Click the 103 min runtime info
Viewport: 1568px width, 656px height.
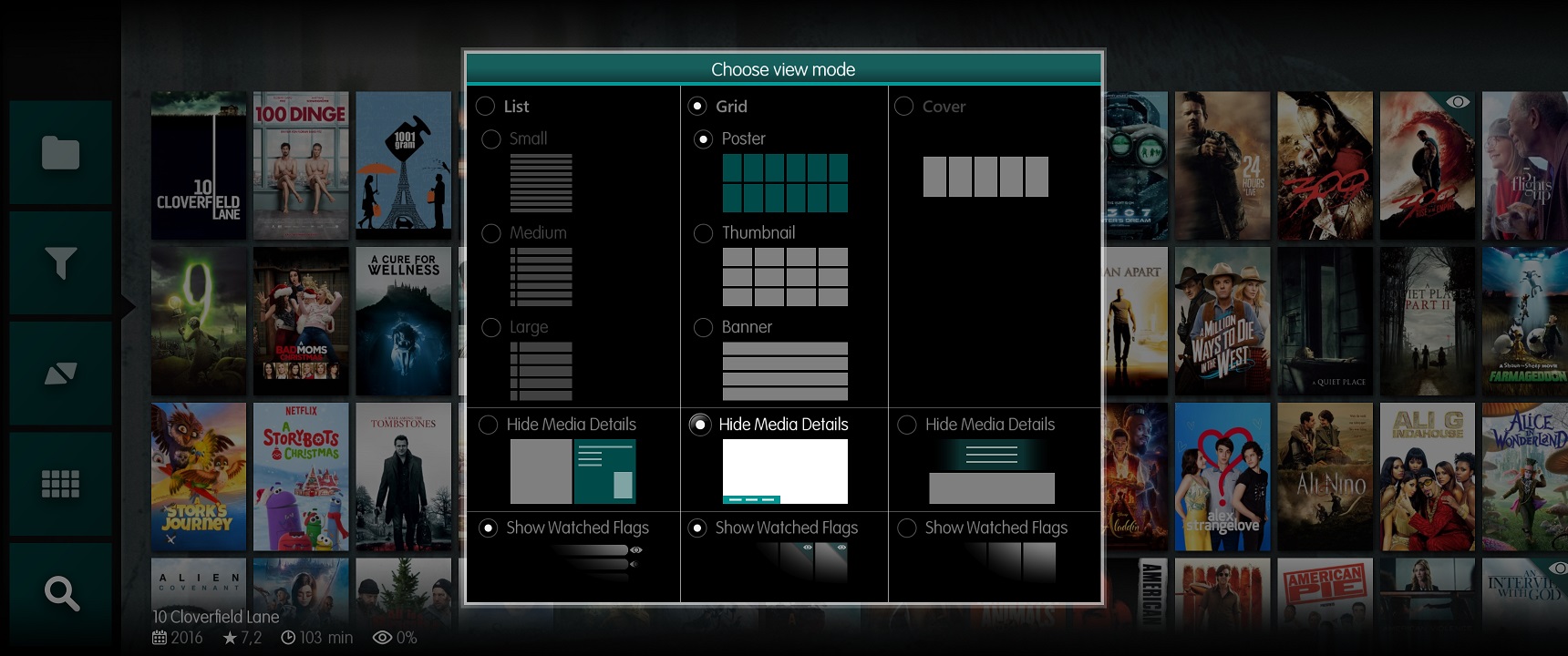(317, 638)
